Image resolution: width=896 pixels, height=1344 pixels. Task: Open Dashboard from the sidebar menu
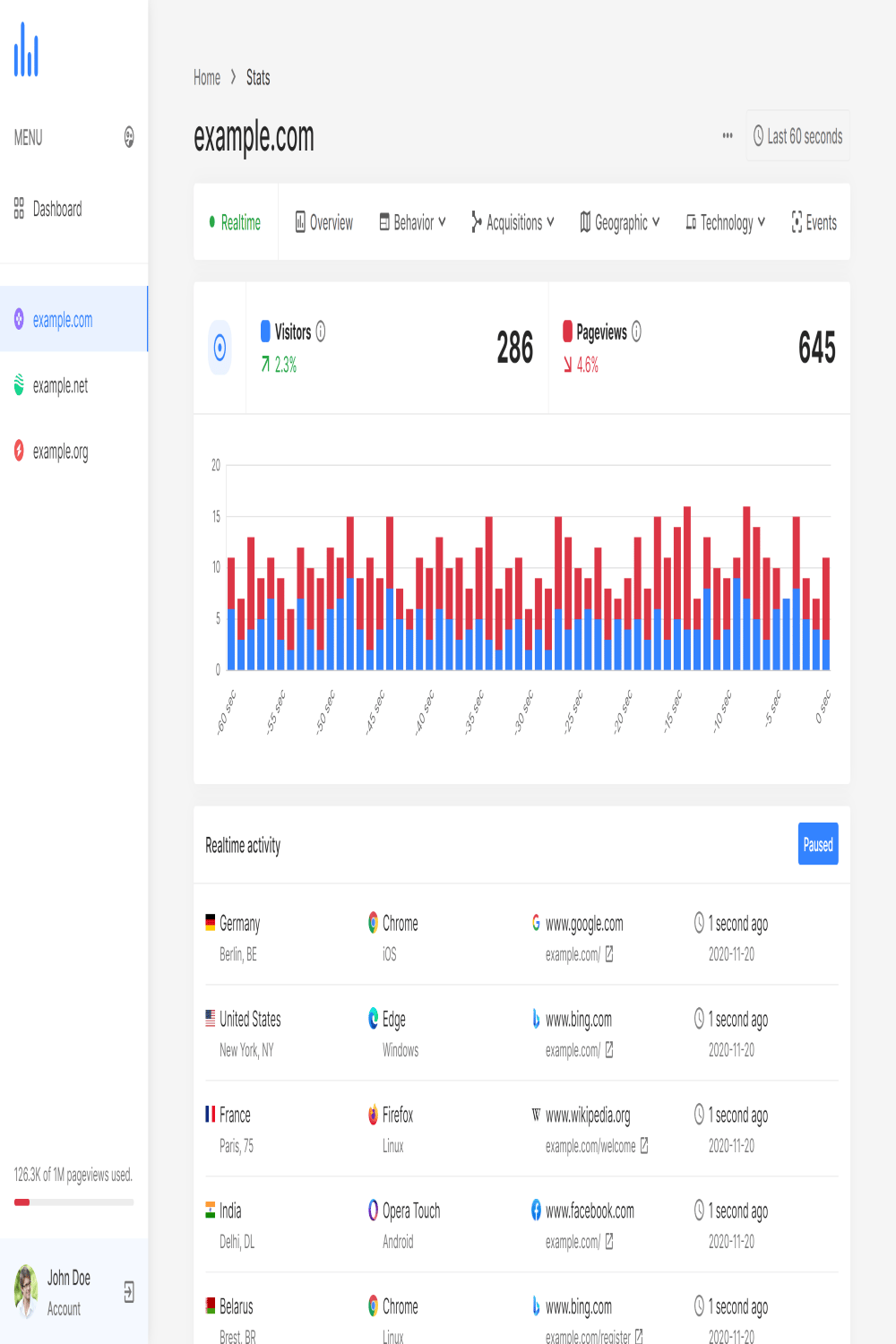[x=73, y=209]
